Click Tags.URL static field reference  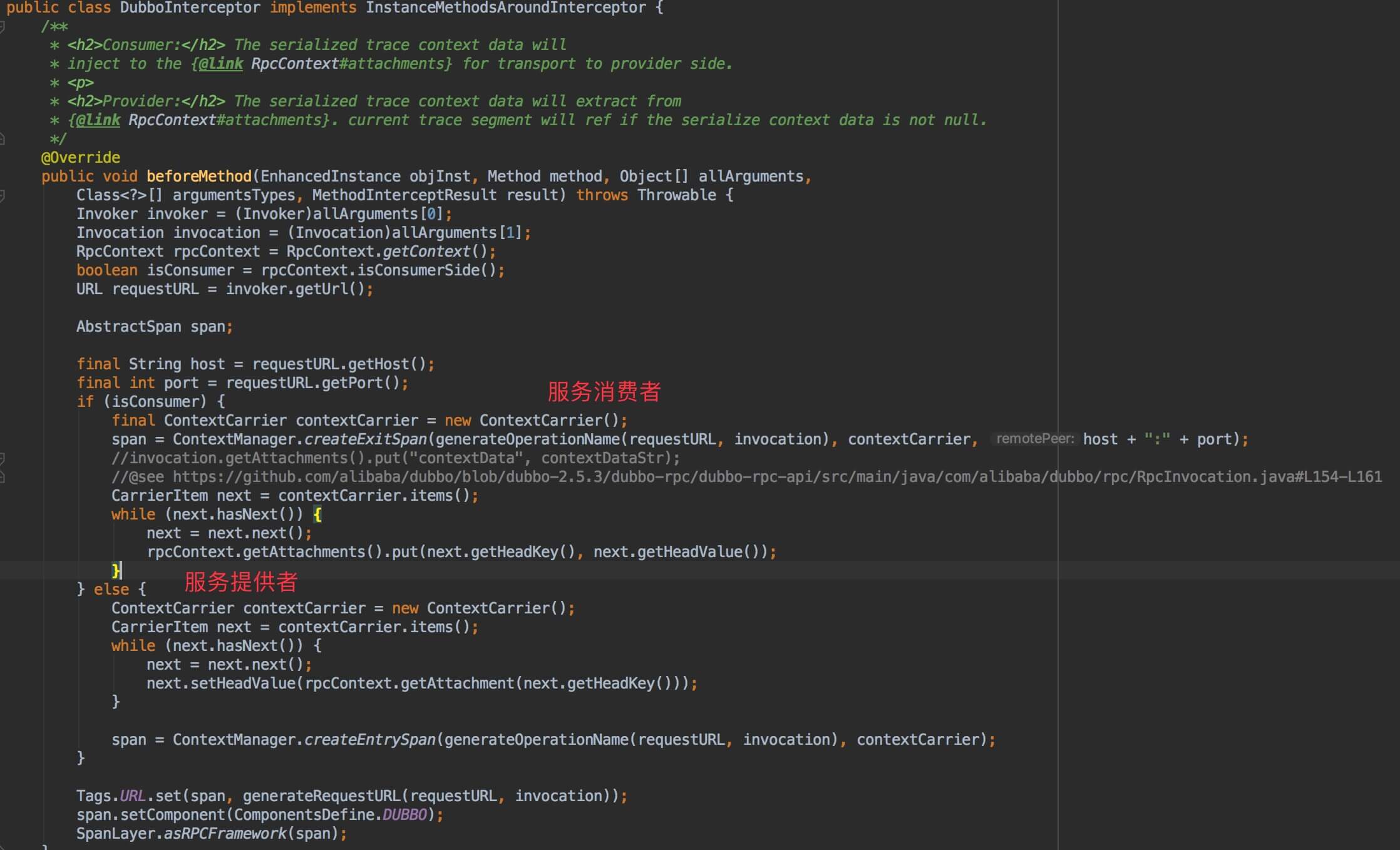pos(132,796)
